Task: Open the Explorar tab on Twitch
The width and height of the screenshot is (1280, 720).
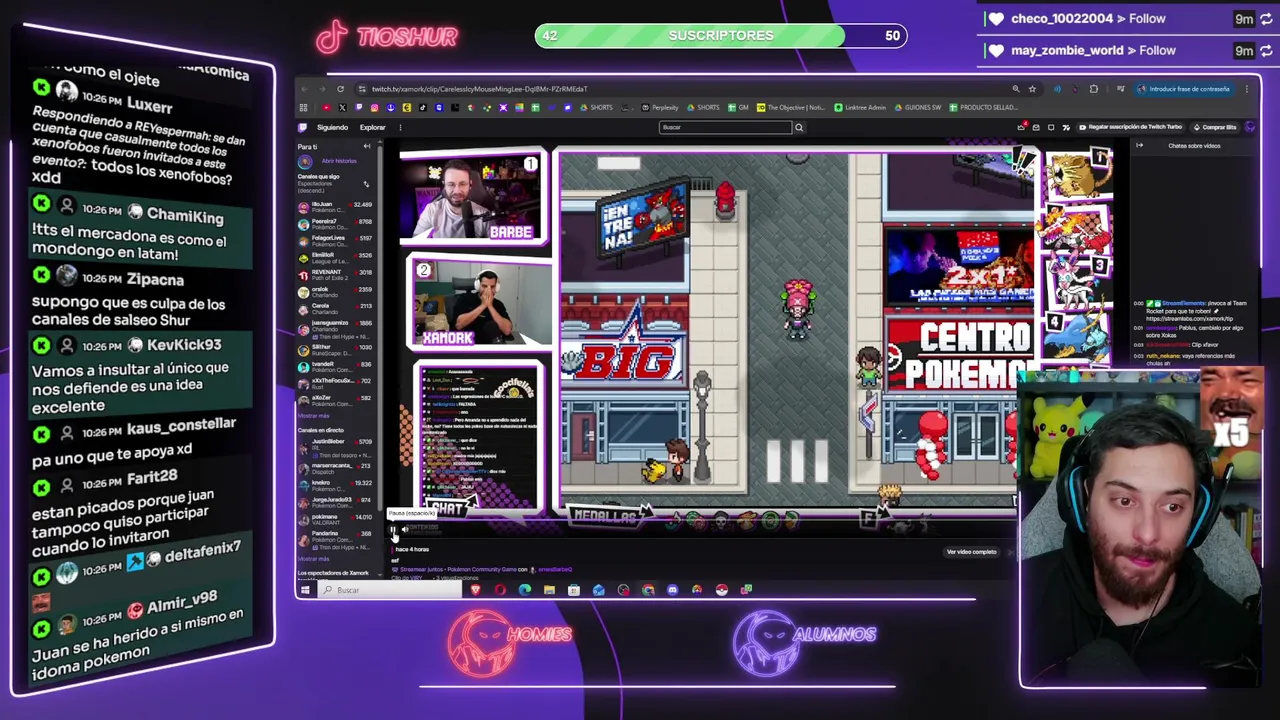Action: pos(372,127)
